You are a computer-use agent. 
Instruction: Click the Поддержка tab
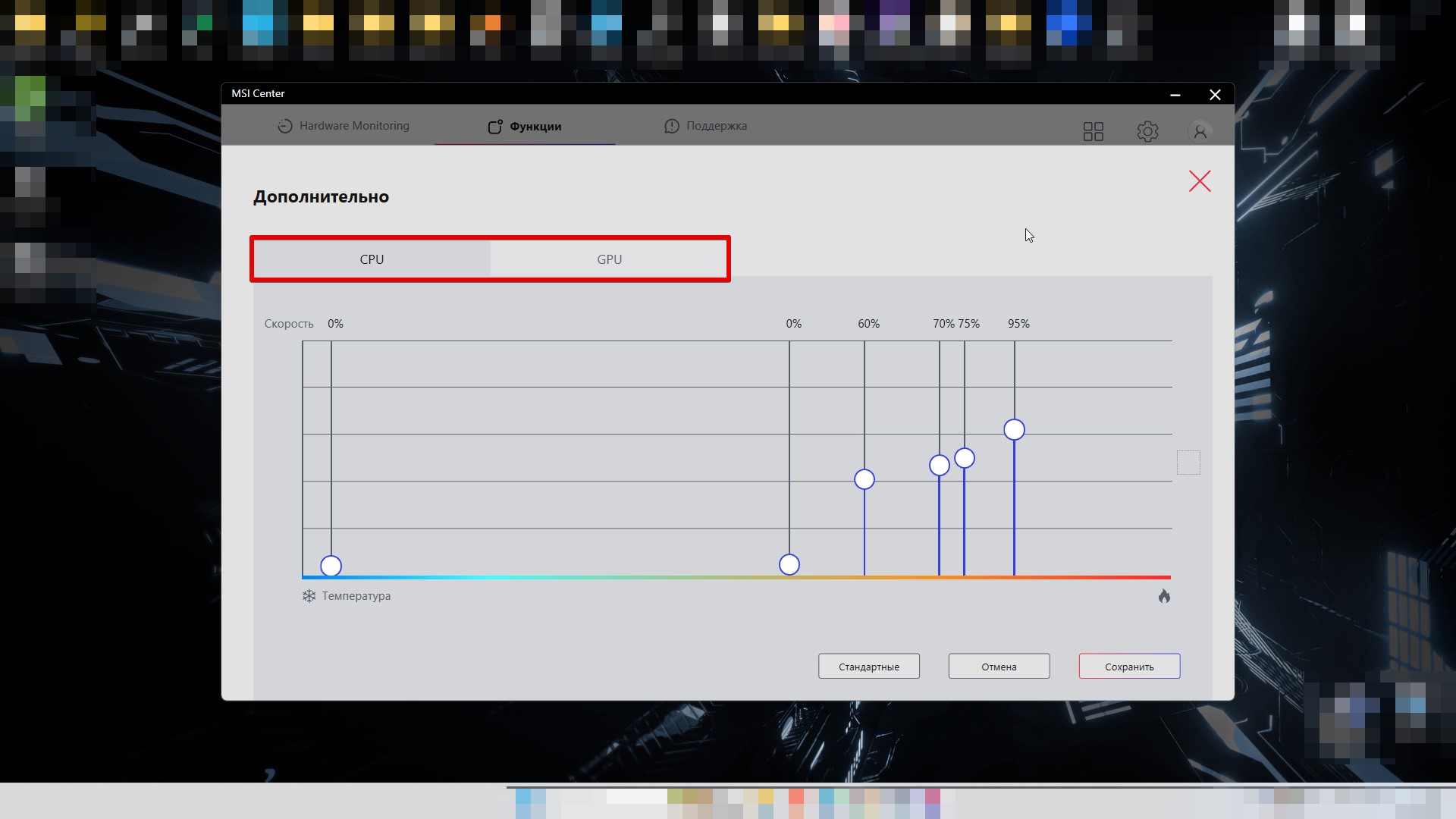point(715,125)
